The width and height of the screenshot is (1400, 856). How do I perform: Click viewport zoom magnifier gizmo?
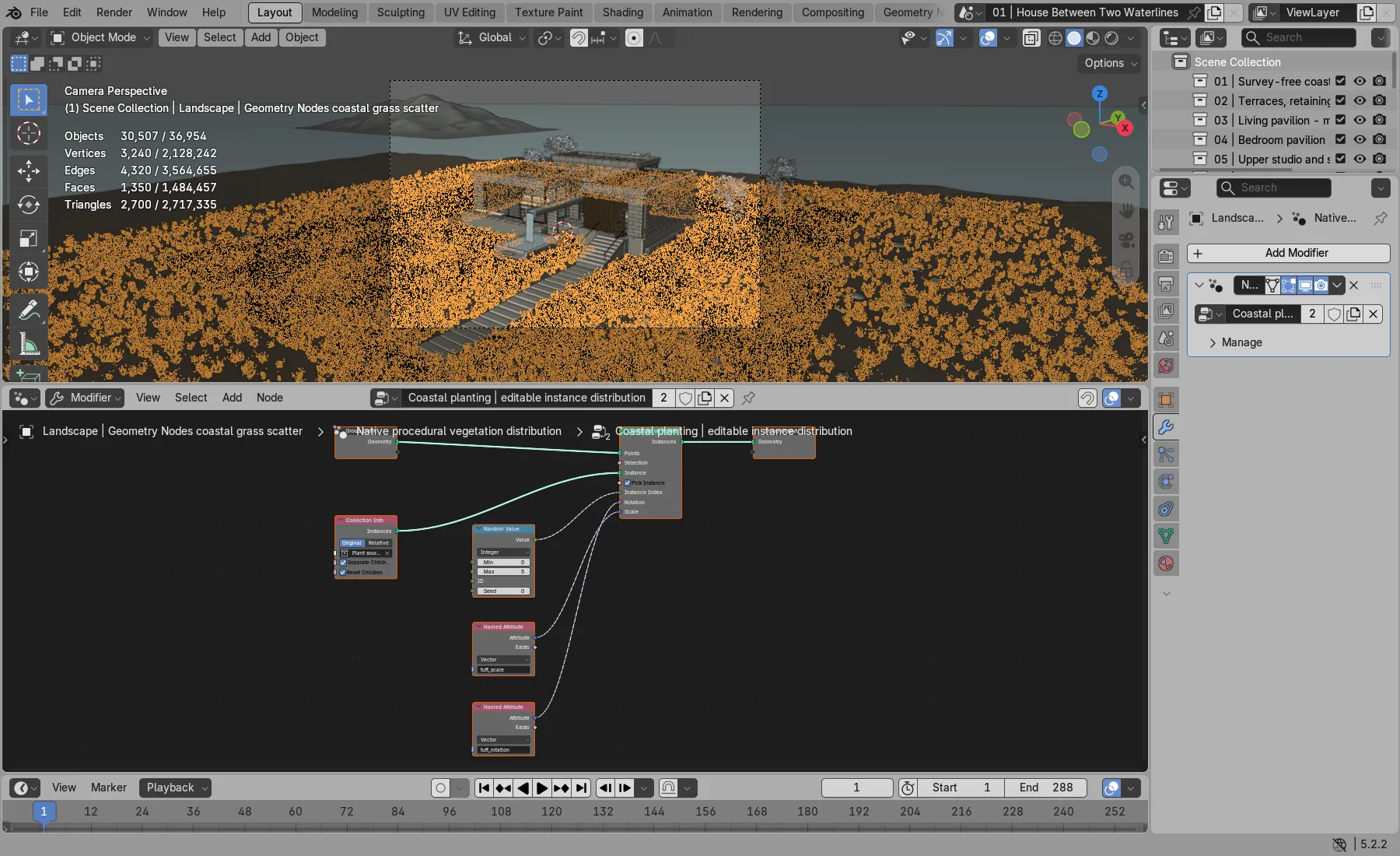tap(1126, 181)
